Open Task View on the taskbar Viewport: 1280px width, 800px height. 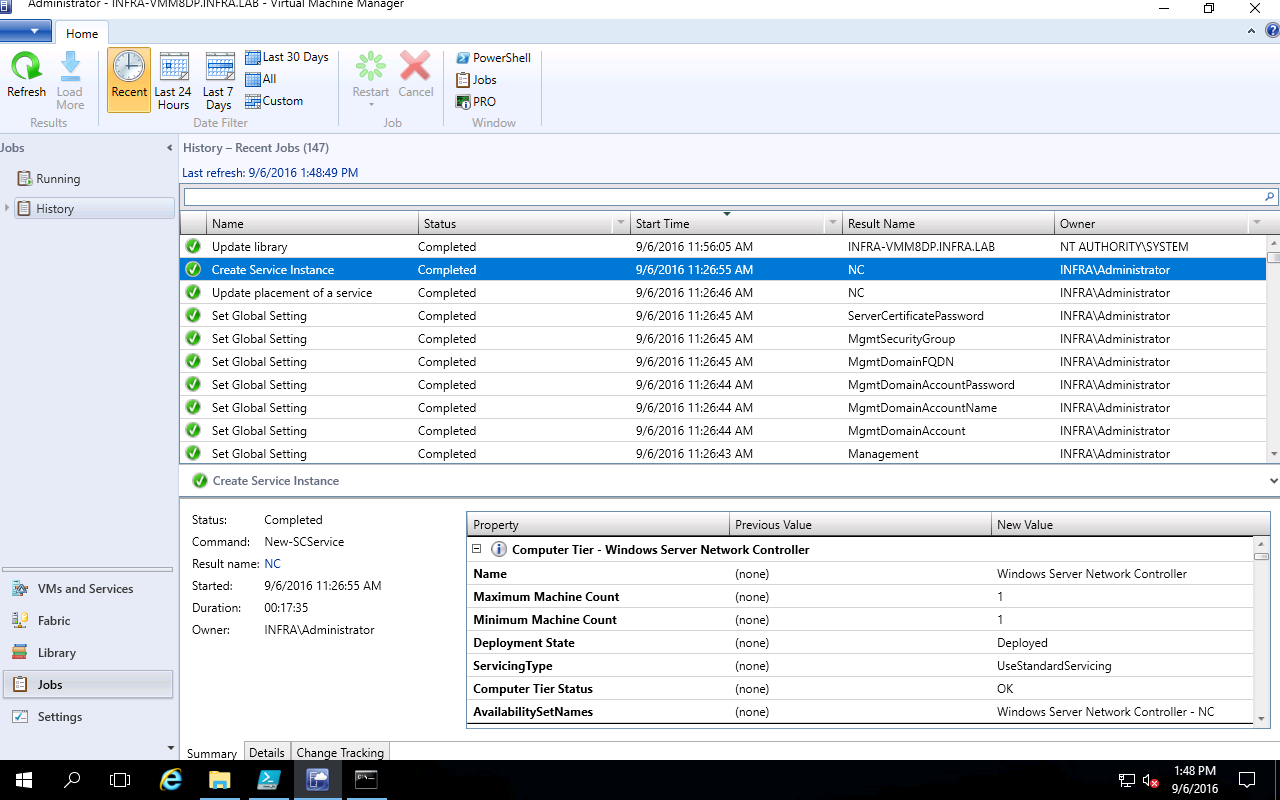[x=120, y=780]
